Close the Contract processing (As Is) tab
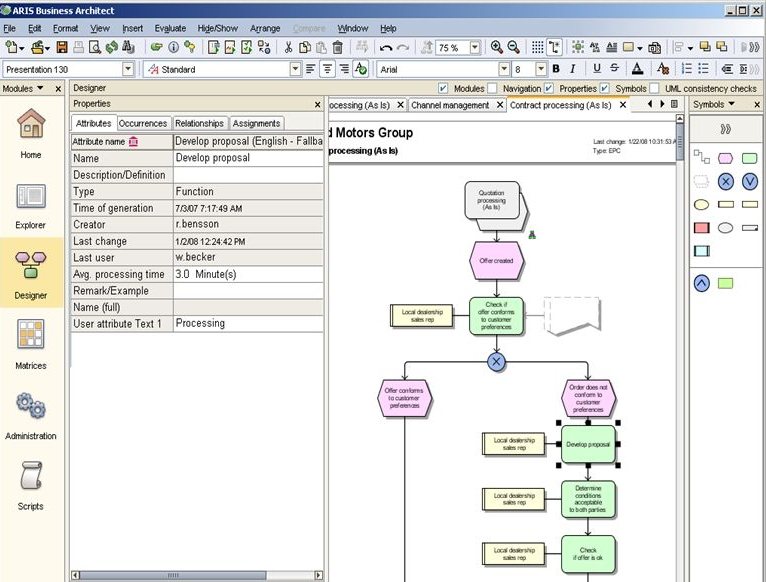766x582 pixels. tap(623, 105)
